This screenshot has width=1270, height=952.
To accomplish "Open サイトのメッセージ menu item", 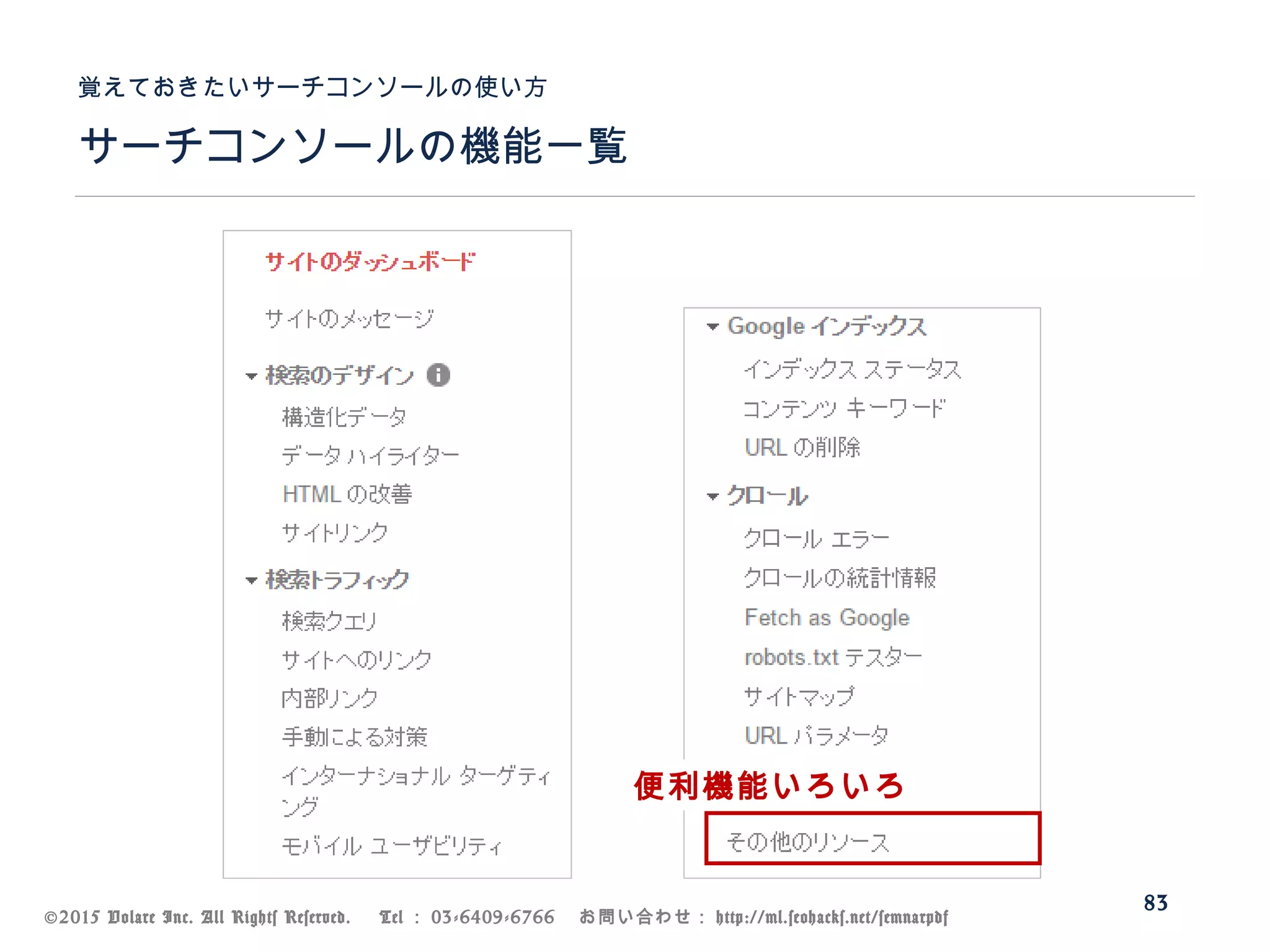I will (349, 319).
